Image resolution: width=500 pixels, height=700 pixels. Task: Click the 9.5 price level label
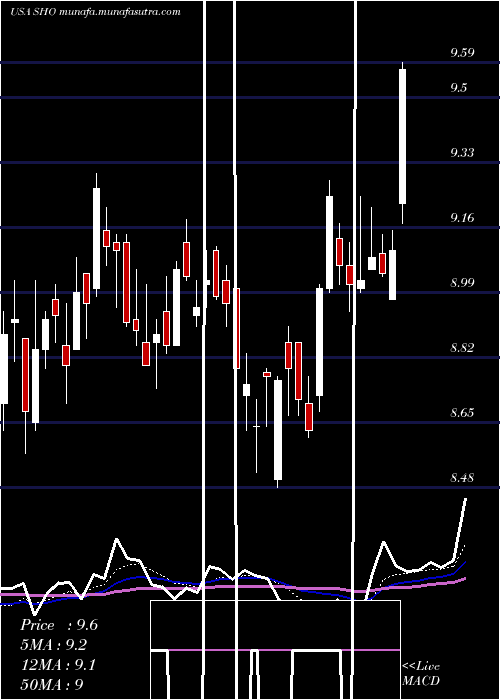(x=458, y=88)
